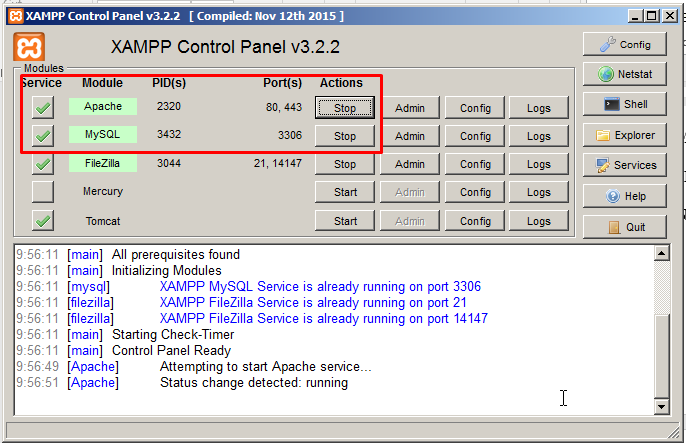Click the log vertical scrollbar thumb
Image resolution: width=686 pixels, height=443 pixels.
coord(662,356)
